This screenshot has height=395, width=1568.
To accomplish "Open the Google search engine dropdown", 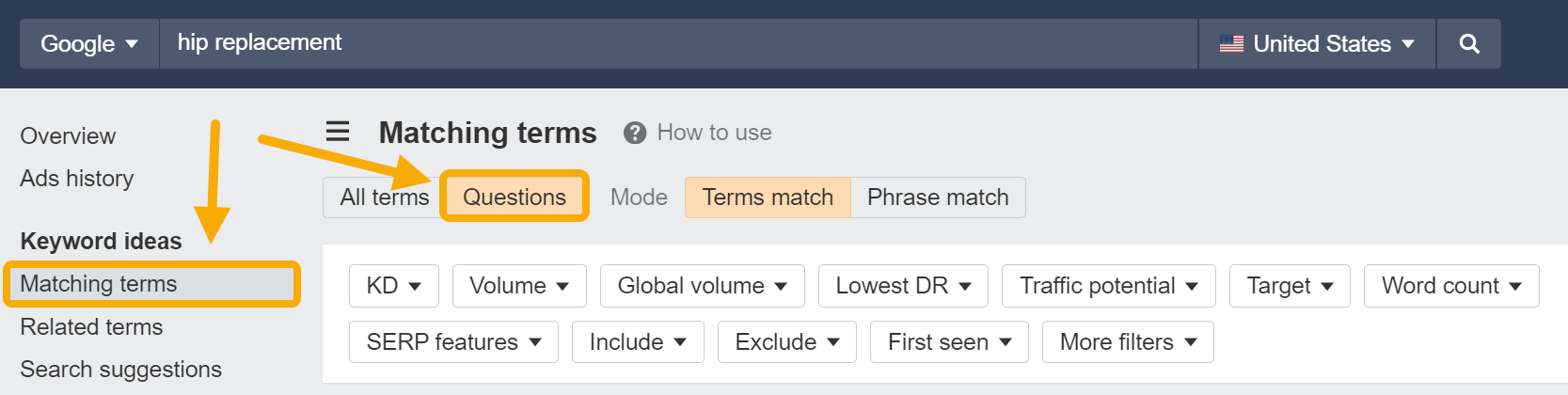I will (x=89, y=44).
